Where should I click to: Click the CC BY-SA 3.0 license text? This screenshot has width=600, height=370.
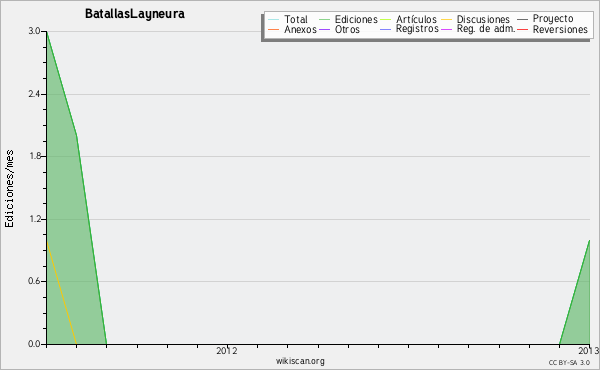click(x=569, y=363)
